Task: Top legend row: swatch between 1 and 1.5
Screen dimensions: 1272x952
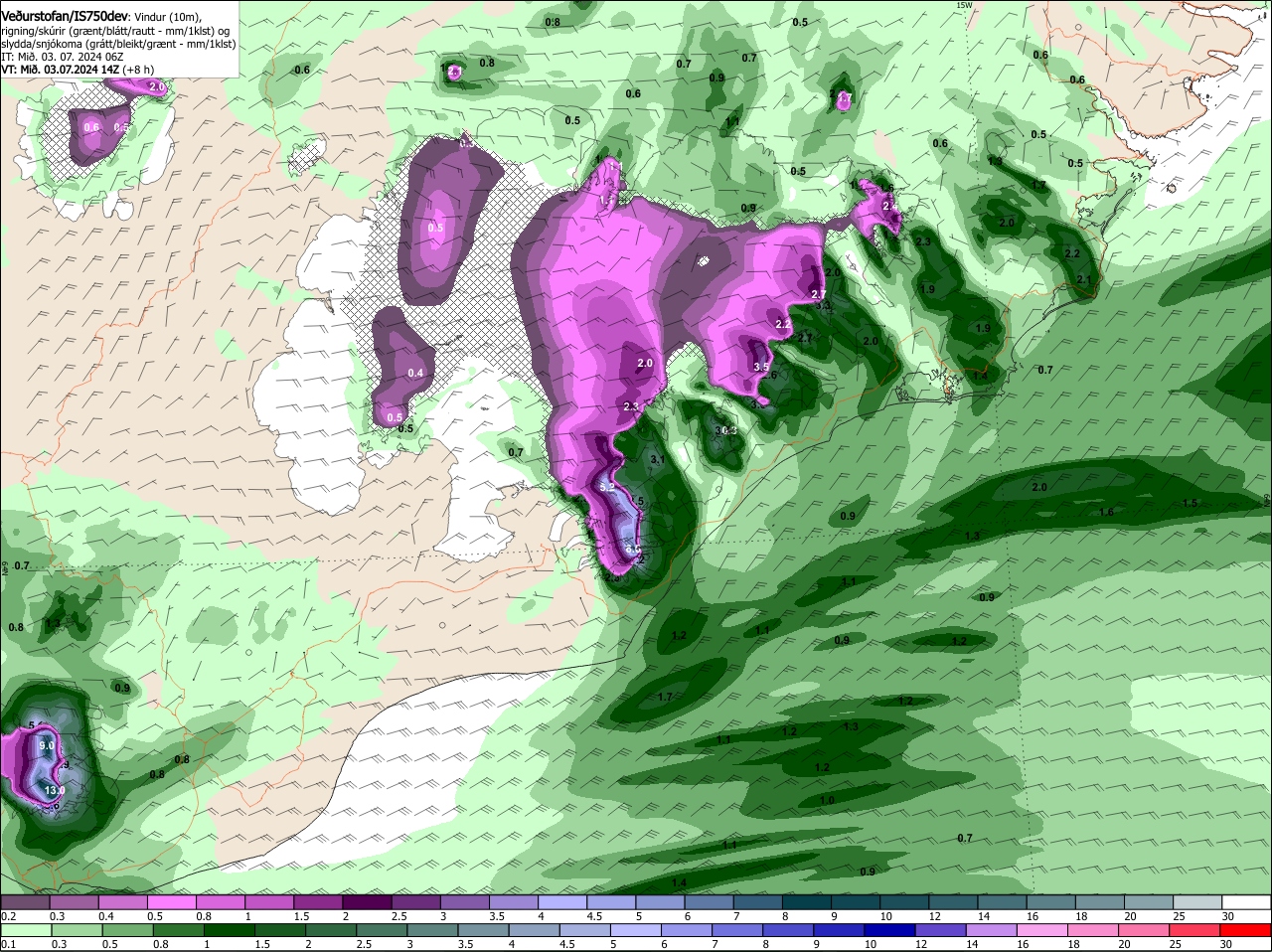Action: (269, 902)
